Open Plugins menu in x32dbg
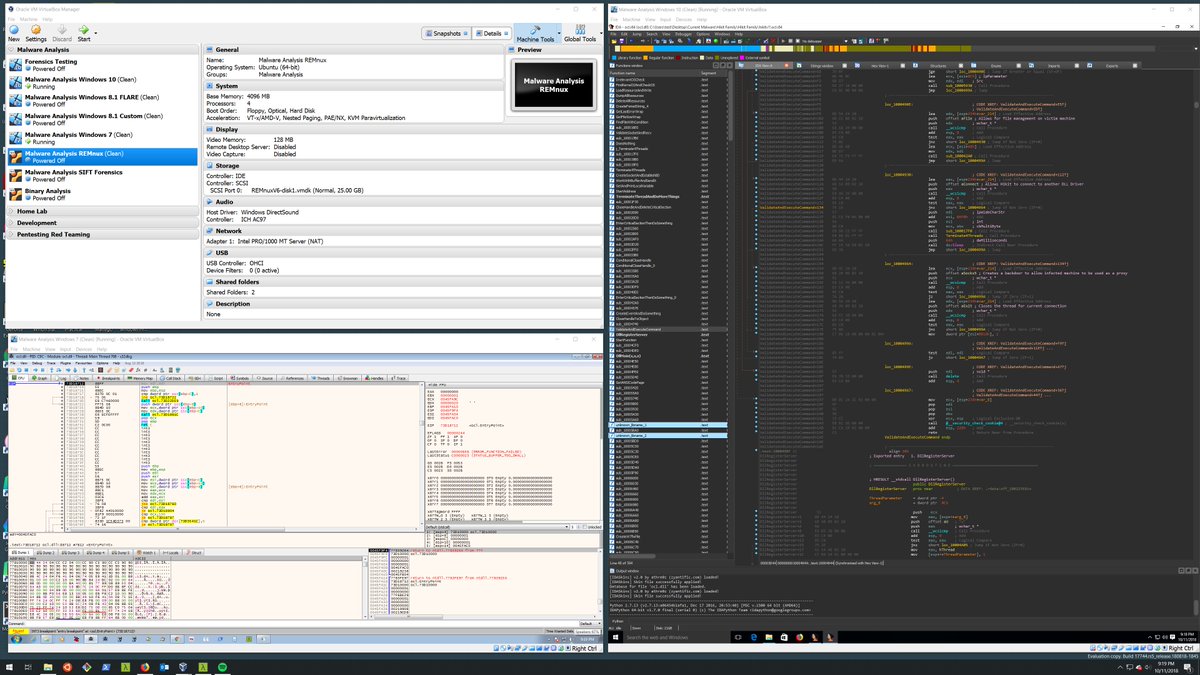The image size is (1200, 675). pos(65,363)
